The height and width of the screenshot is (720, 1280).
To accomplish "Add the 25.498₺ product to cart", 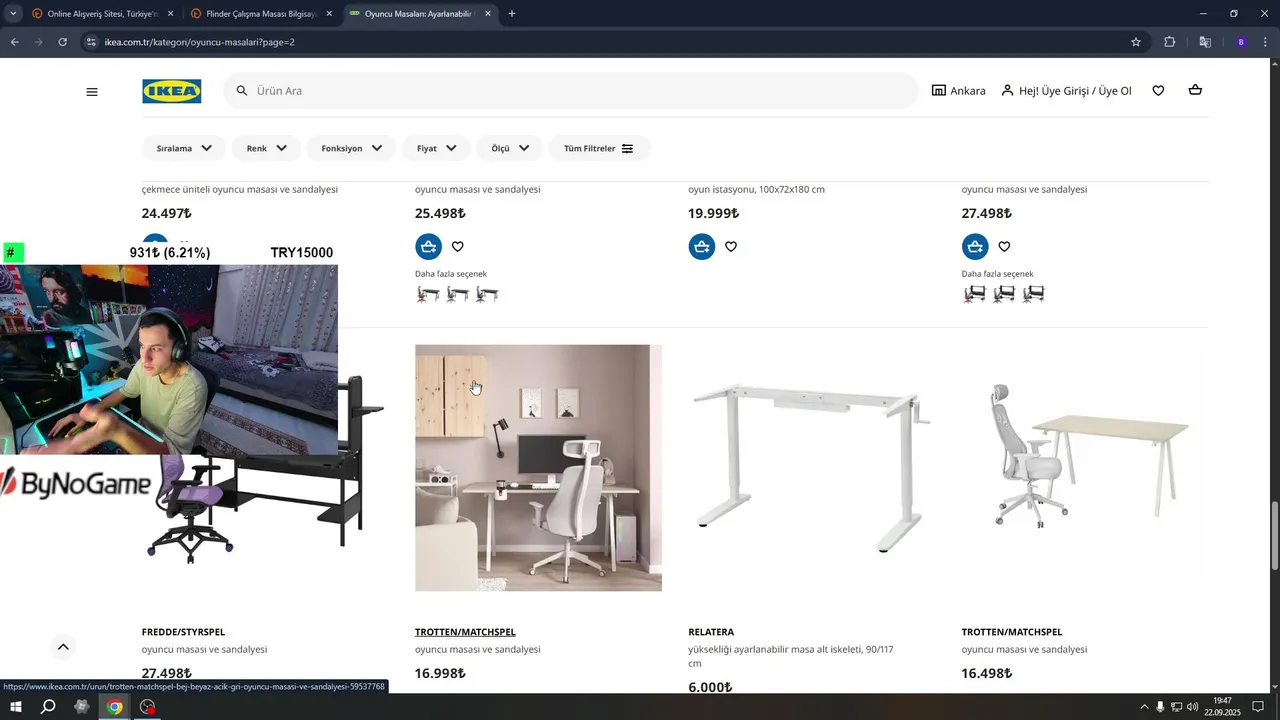I will (x=428, y=246).
